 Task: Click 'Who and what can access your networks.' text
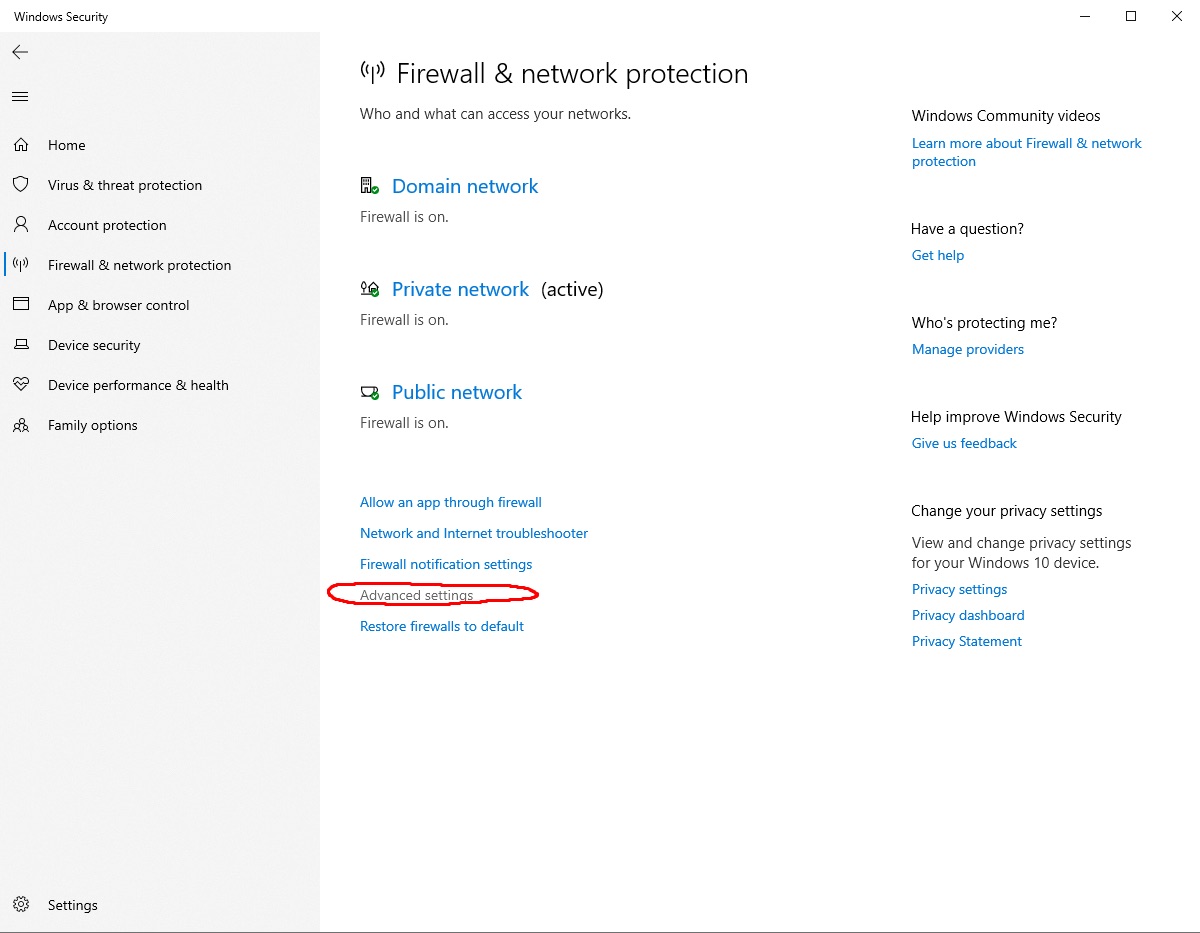coord(495,114)
